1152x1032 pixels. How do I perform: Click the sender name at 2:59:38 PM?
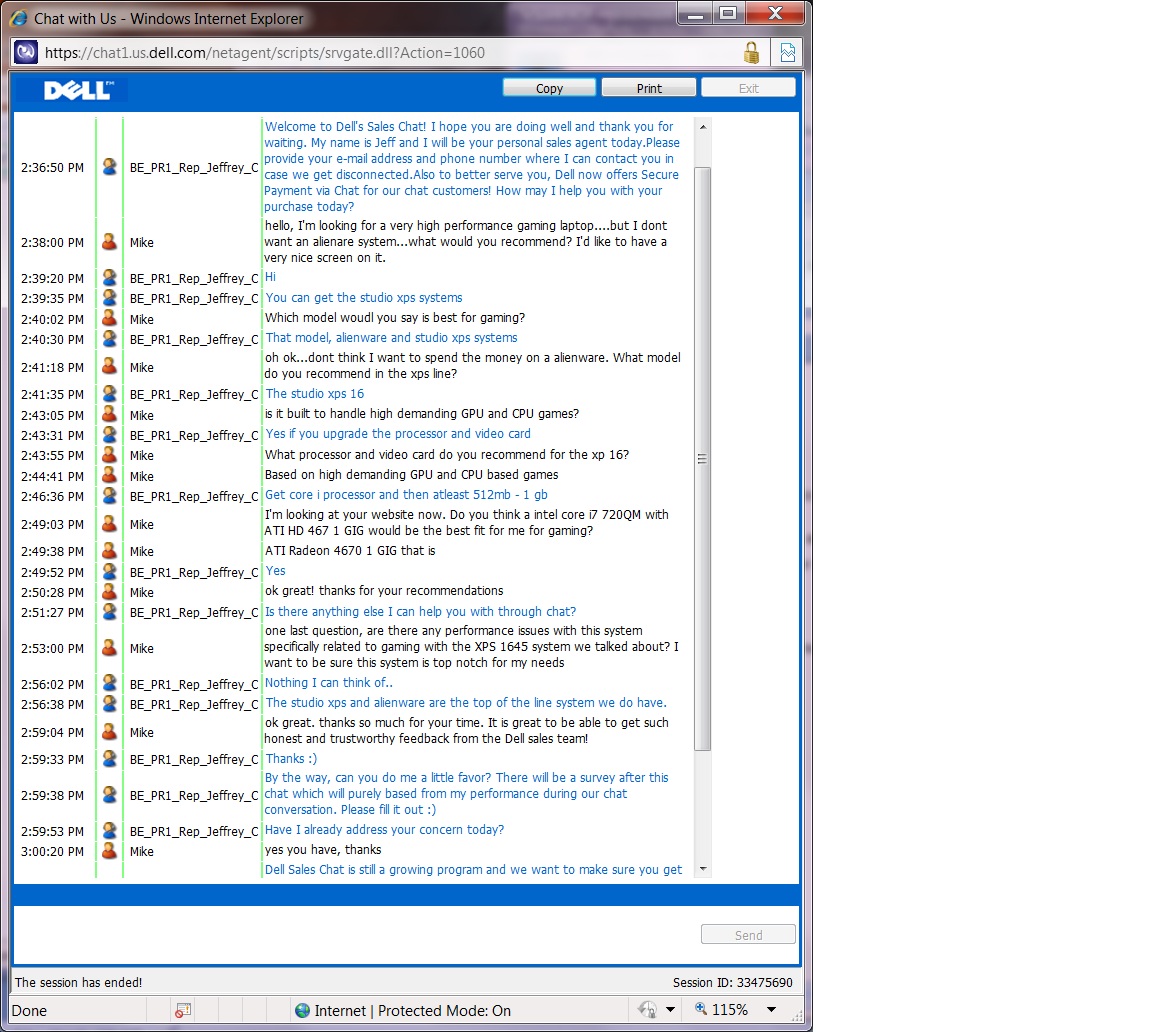(x=193, y=795)
